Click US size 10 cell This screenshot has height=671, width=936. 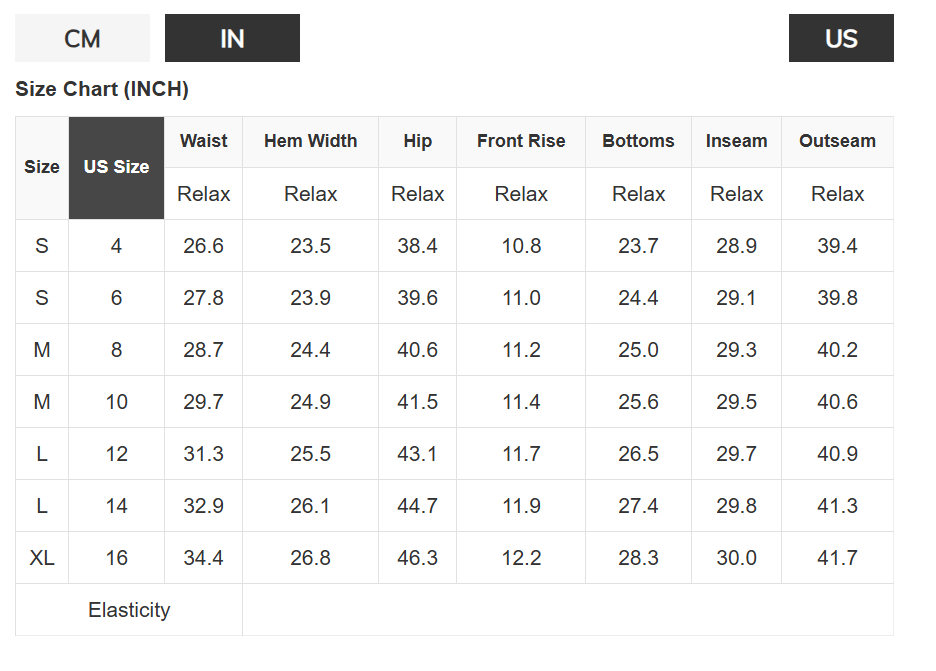pos(116,402)
